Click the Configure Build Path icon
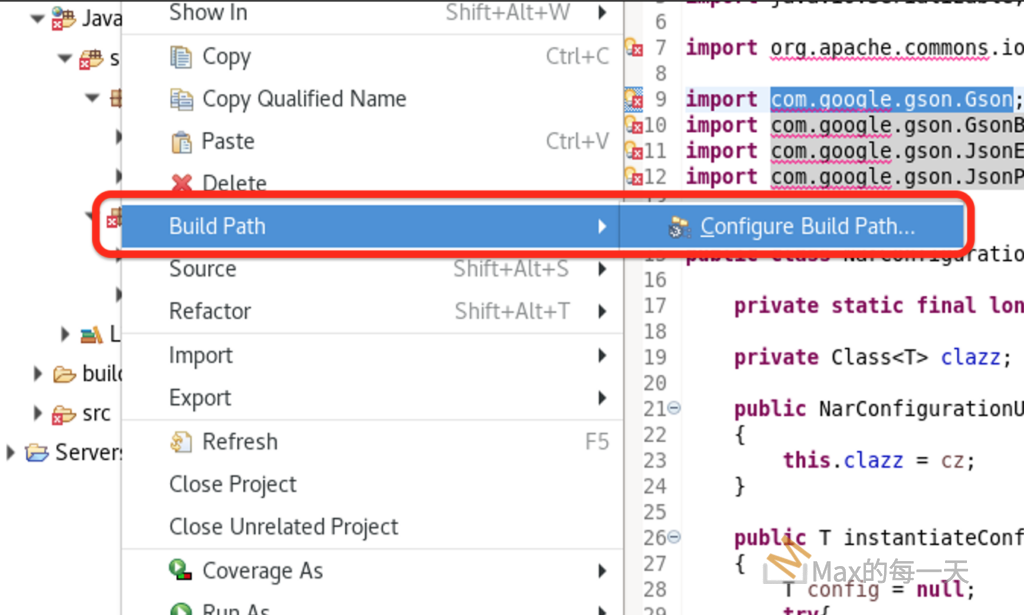The width and height of the screenshot is (1024, 615). pos(680,227)
